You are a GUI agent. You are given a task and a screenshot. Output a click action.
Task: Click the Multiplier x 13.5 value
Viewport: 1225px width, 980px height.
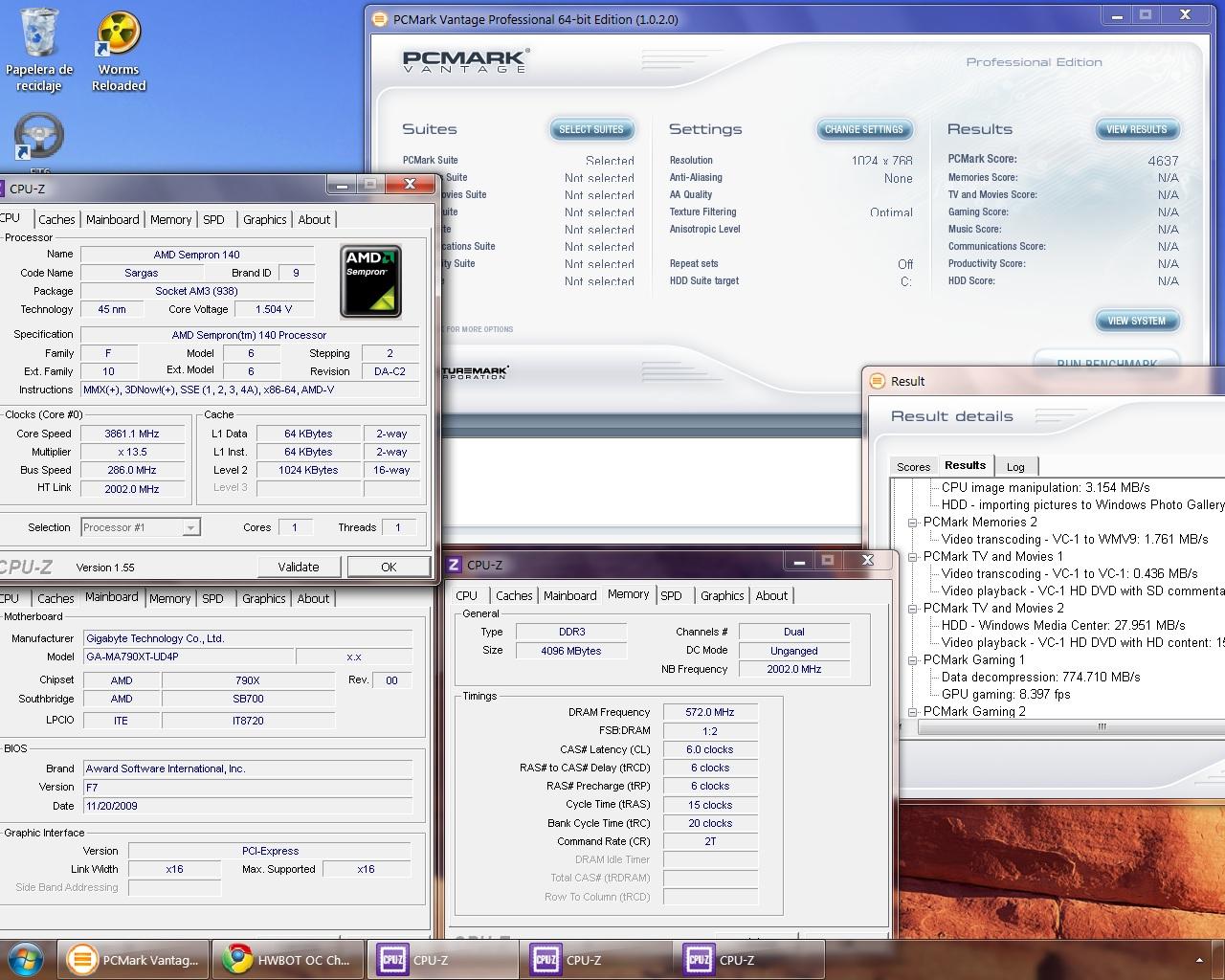tap(132, 452)
